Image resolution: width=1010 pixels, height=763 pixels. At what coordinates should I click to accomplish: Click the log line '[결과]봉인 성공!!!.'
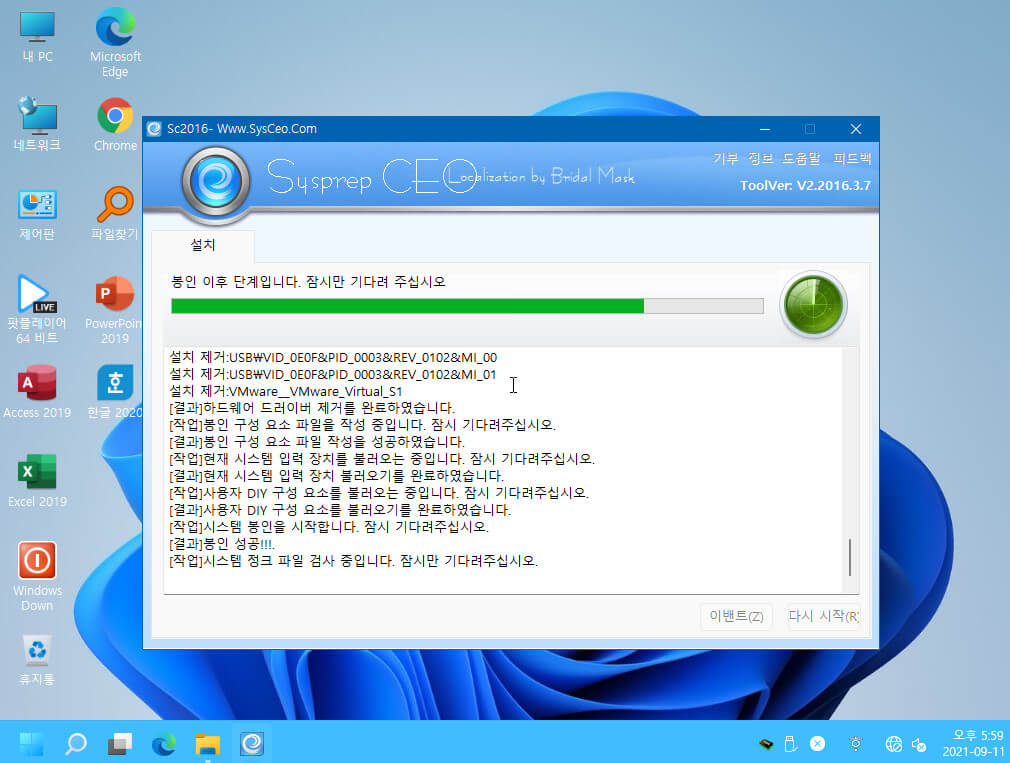(222, 544)
